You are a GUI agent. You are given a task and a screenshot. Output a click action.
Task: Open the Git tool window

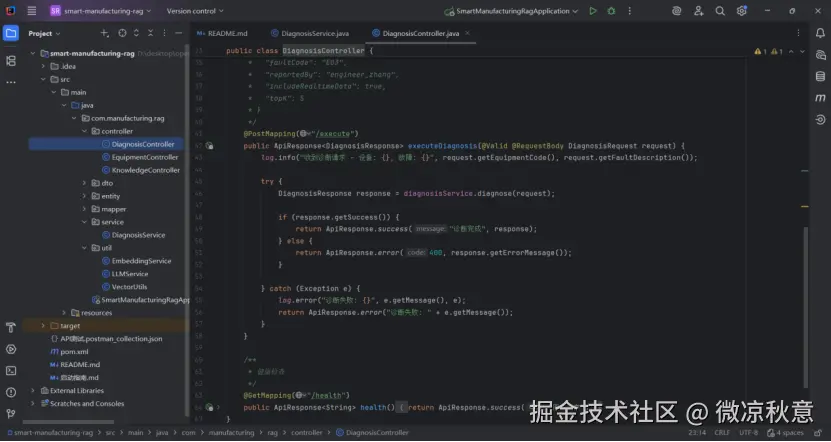[x=11, y=414]
